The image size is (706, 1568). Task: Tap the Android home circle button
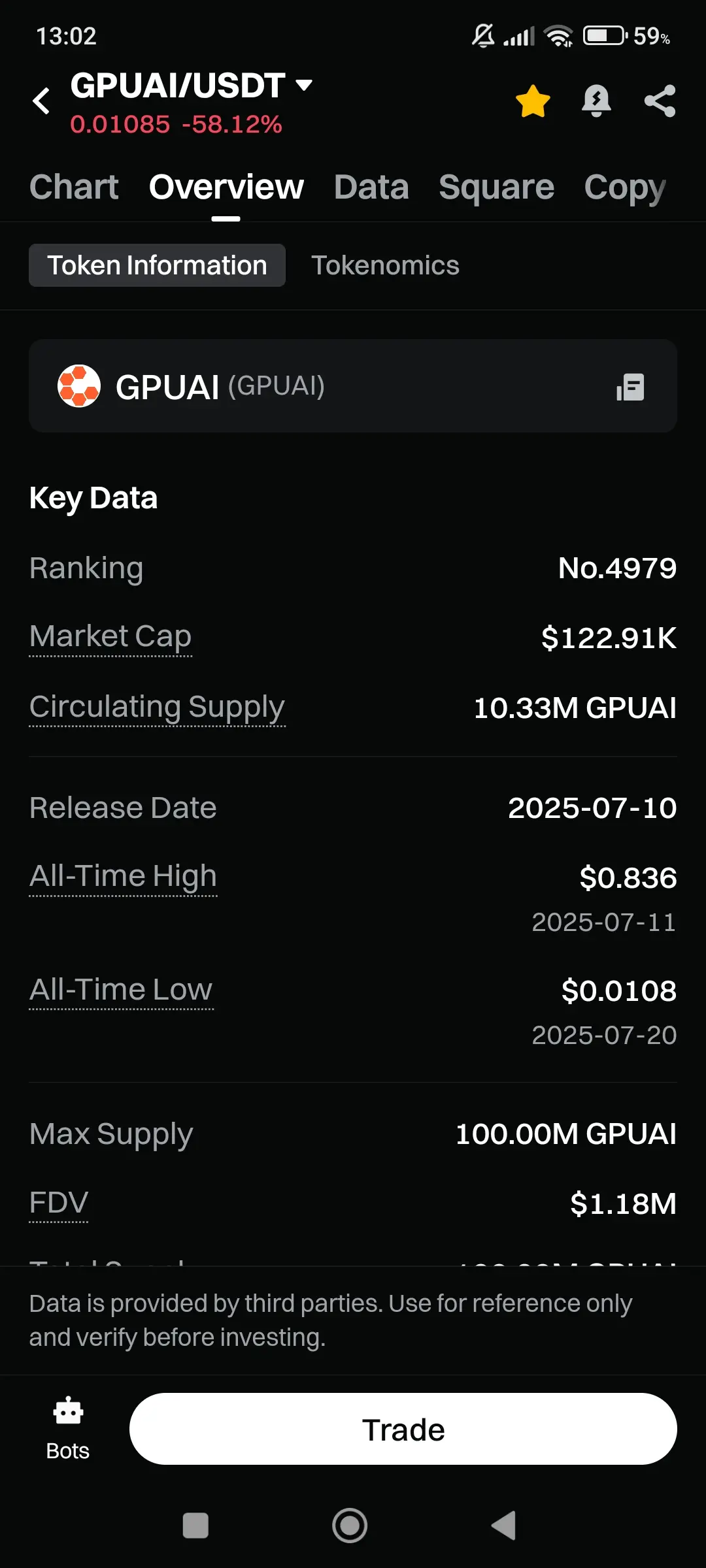pos(350,1526)
